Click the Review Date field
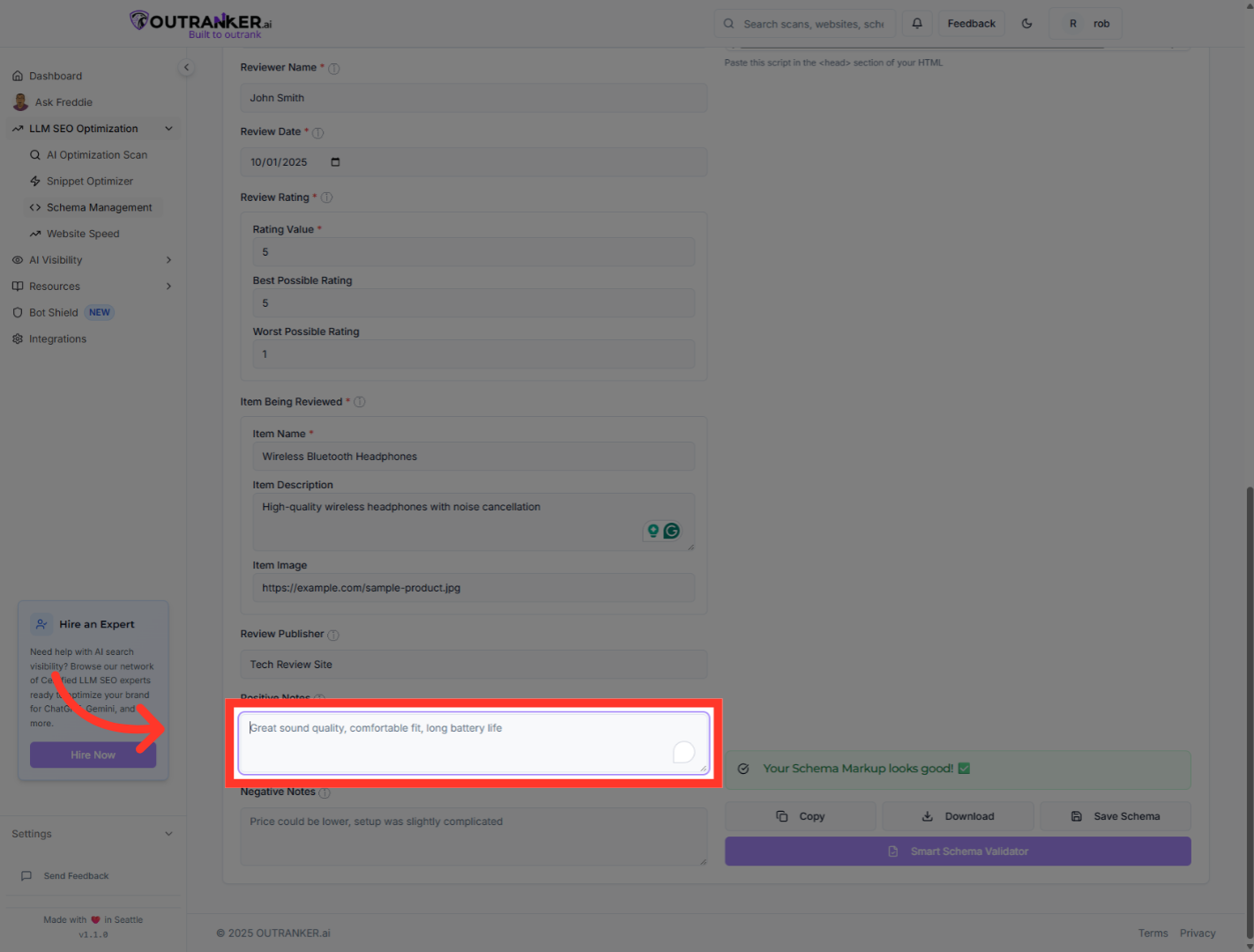This screenshot has width=1254, height=952. click(474, 162)
